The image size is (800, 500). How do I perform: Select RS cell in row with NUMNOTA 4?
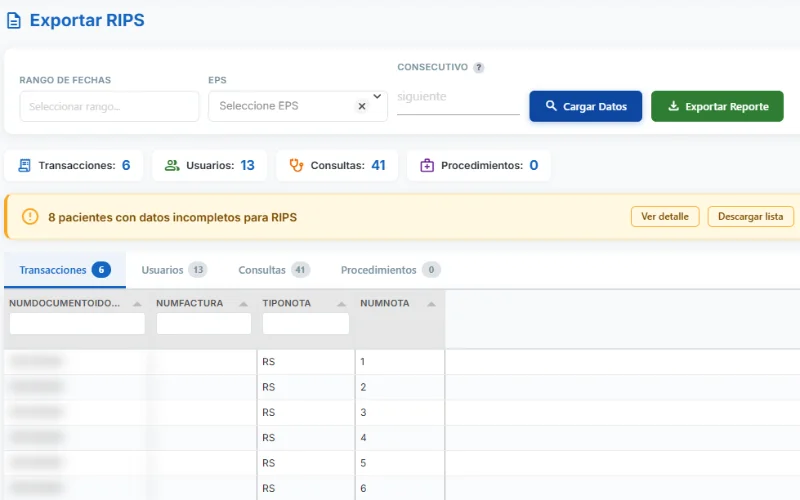click(x=306, y=438)
